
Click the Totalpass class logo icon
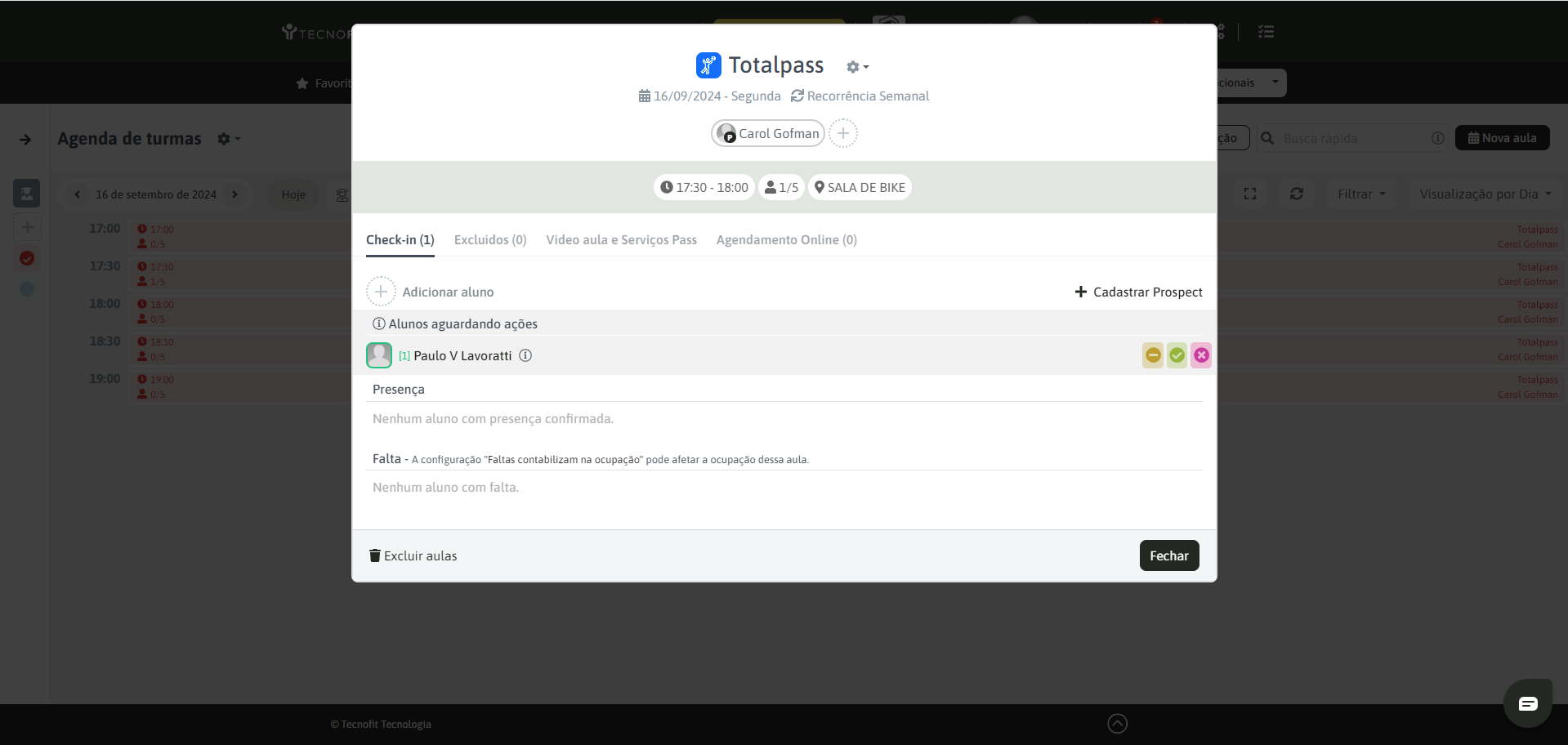(708, 65)
